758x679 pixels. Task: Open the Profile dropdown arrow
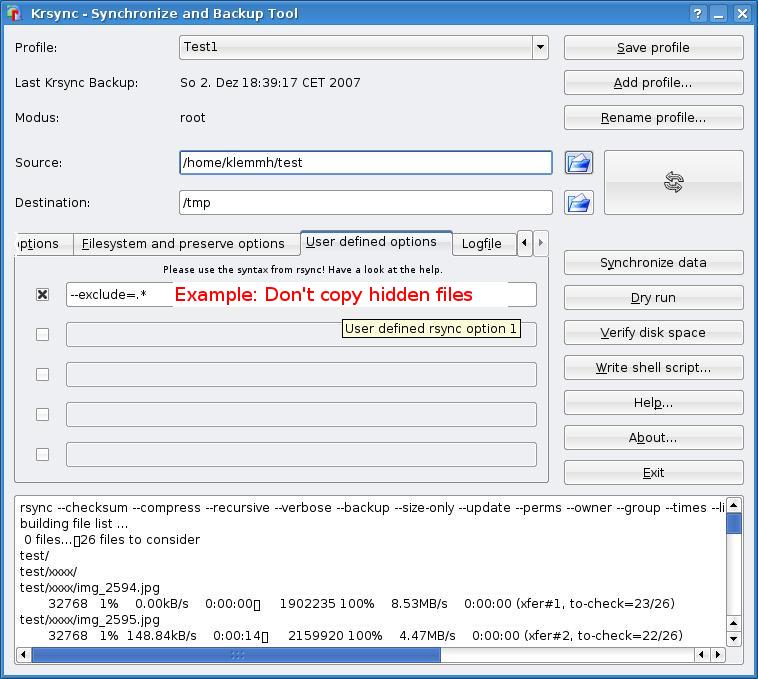click(x=540, y=47)
